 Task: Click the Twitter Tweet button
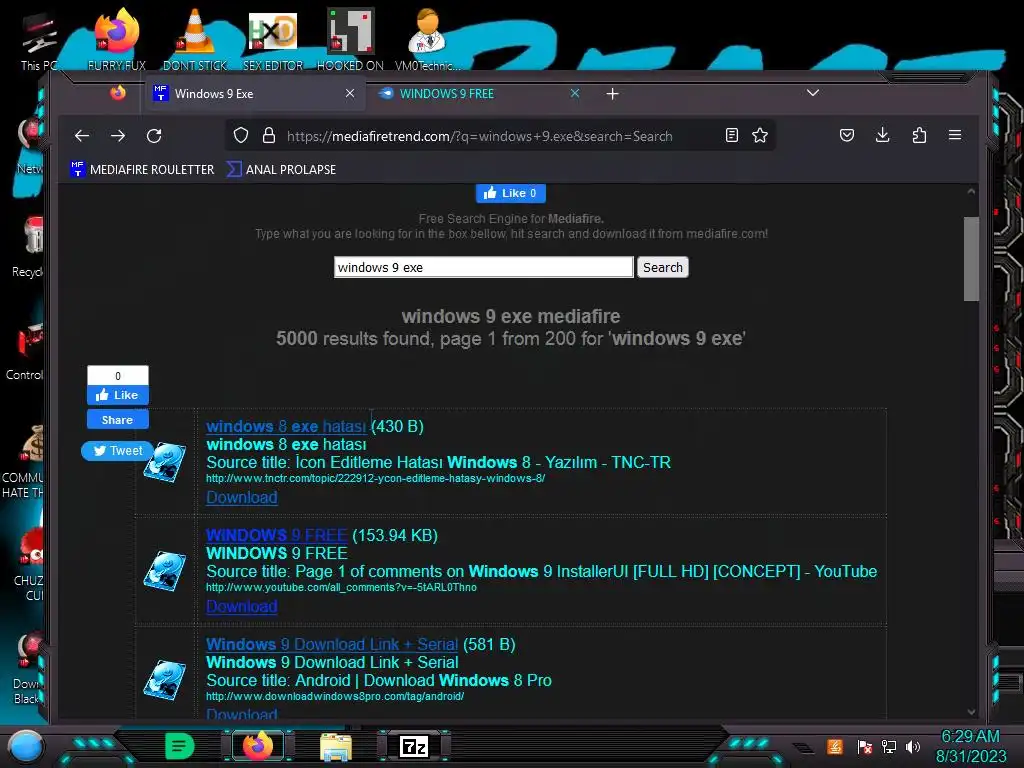pos(117,451)
